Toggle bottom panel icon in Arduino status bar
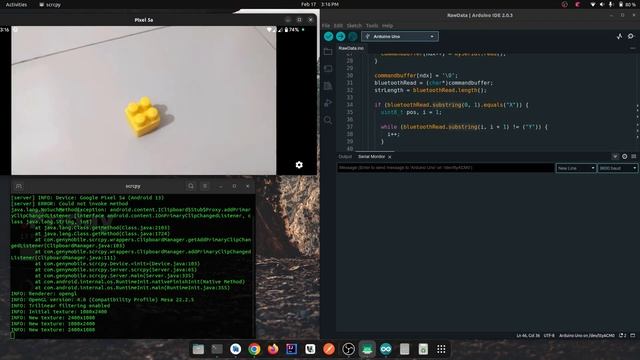This screenshot has height=360, width=640. click(x=633, y=336)
